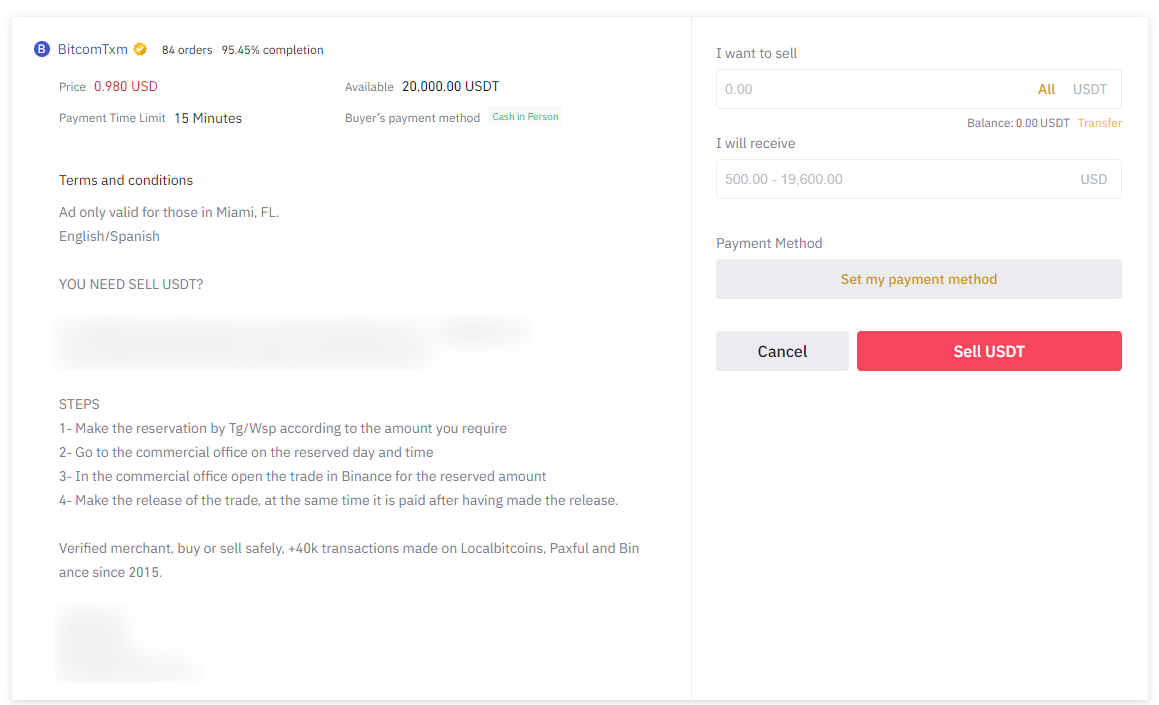The image size is (1159, 705).
Task: Click the 0.980 USD price value
Action: [x=126, y=86]
